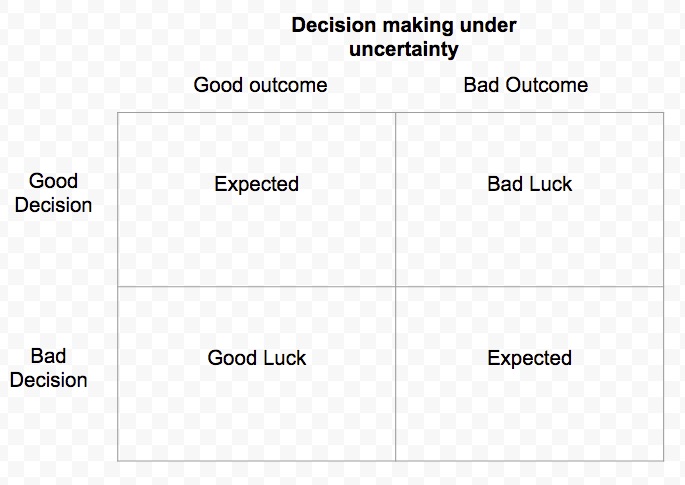Click the table's bottom-right corner

[663, 460]
